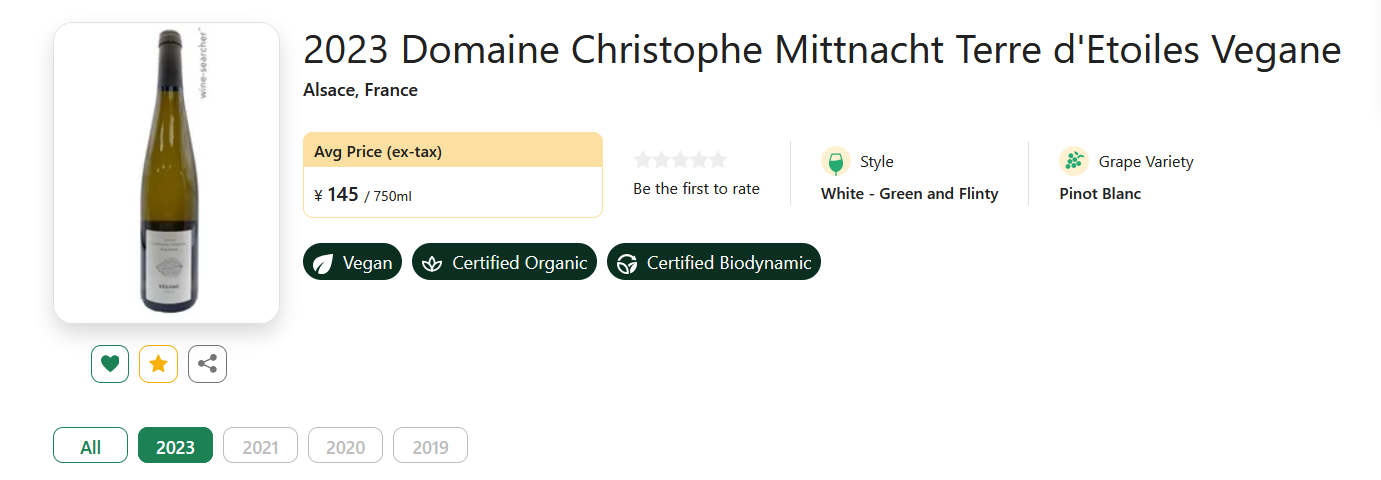This screenshot has width=1381, height=480.
Task: Select the All vintages tab
Action: pyautogui.click(x=90, y=446)
